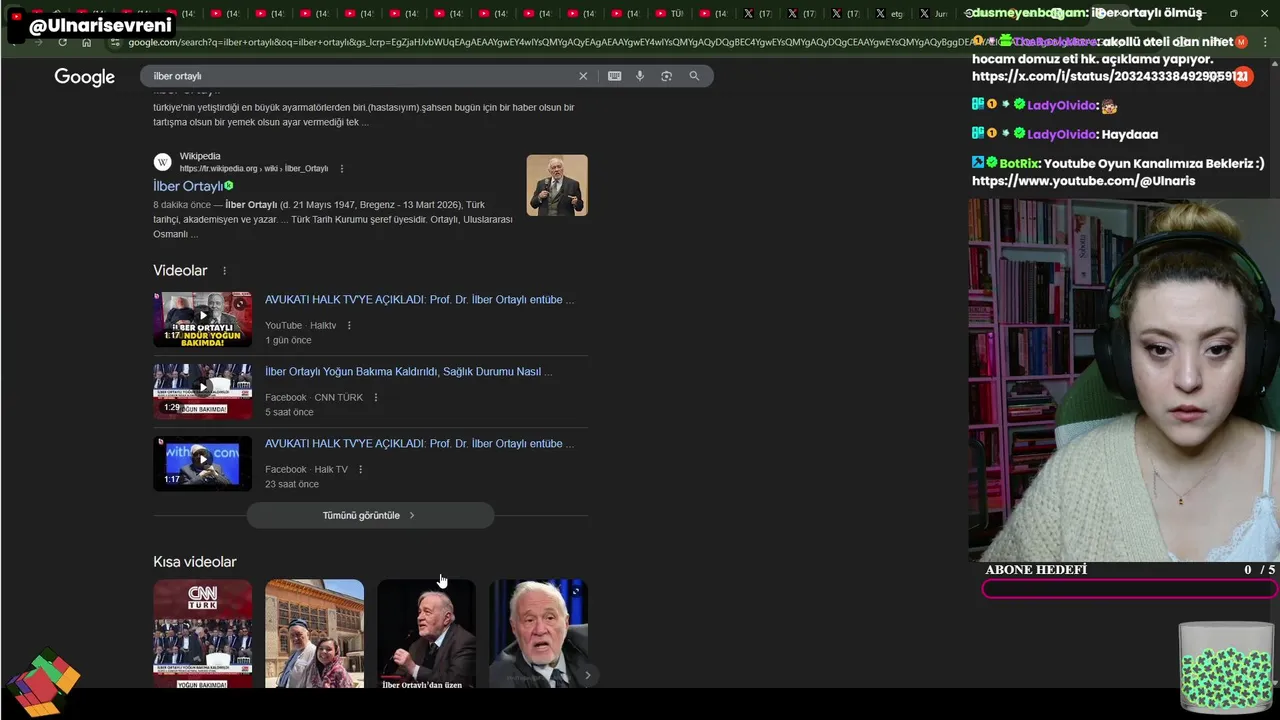Click the browser home button
The width and height of the screenshot is (1280, 720).
(x=86, y=42)
